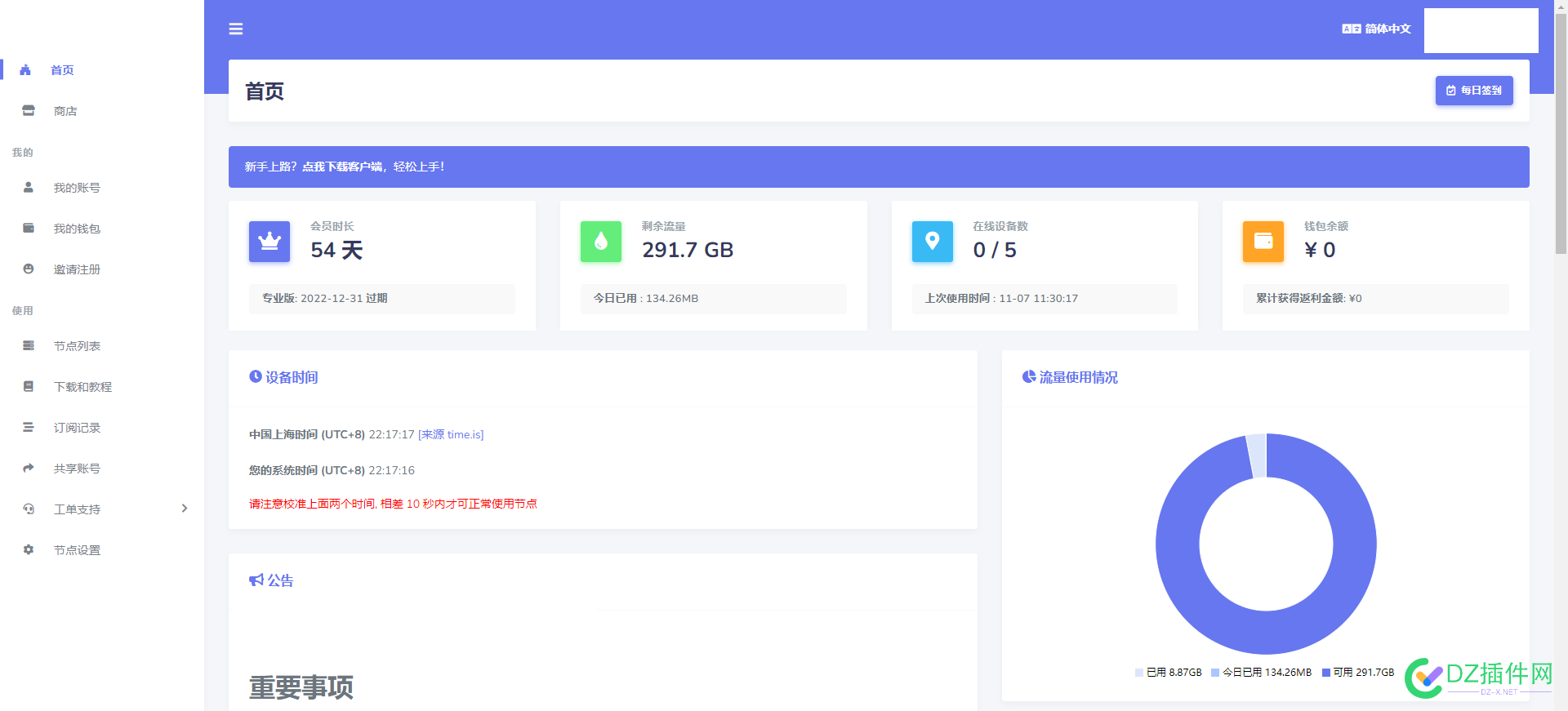Viewport: 1568px width, 711px height.
Task: Click the shared account arrow icon
Action: [x=29, y=468]
